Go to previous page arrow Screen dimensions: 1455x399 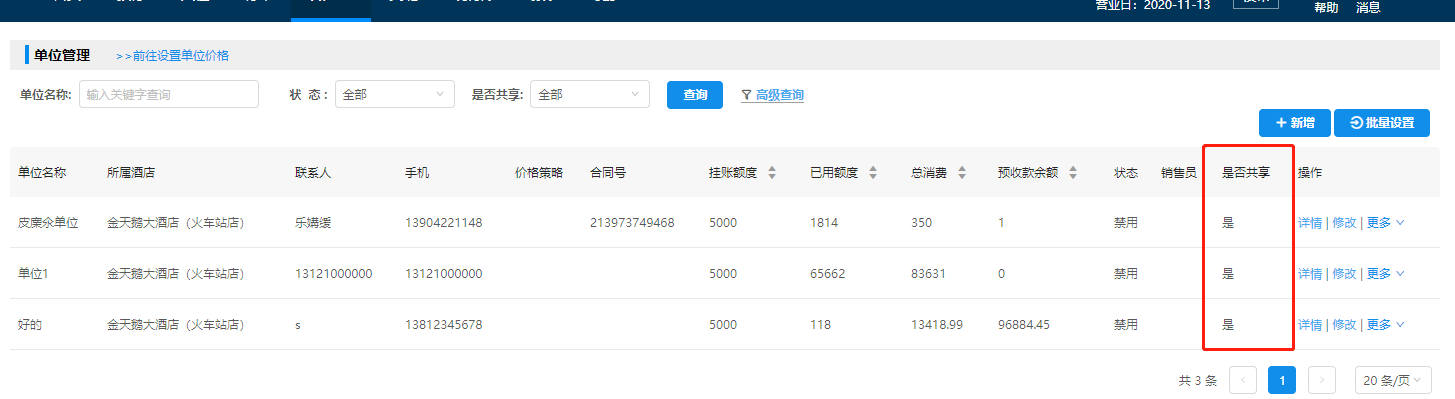pyautogui.click(x=1243, y=380)
